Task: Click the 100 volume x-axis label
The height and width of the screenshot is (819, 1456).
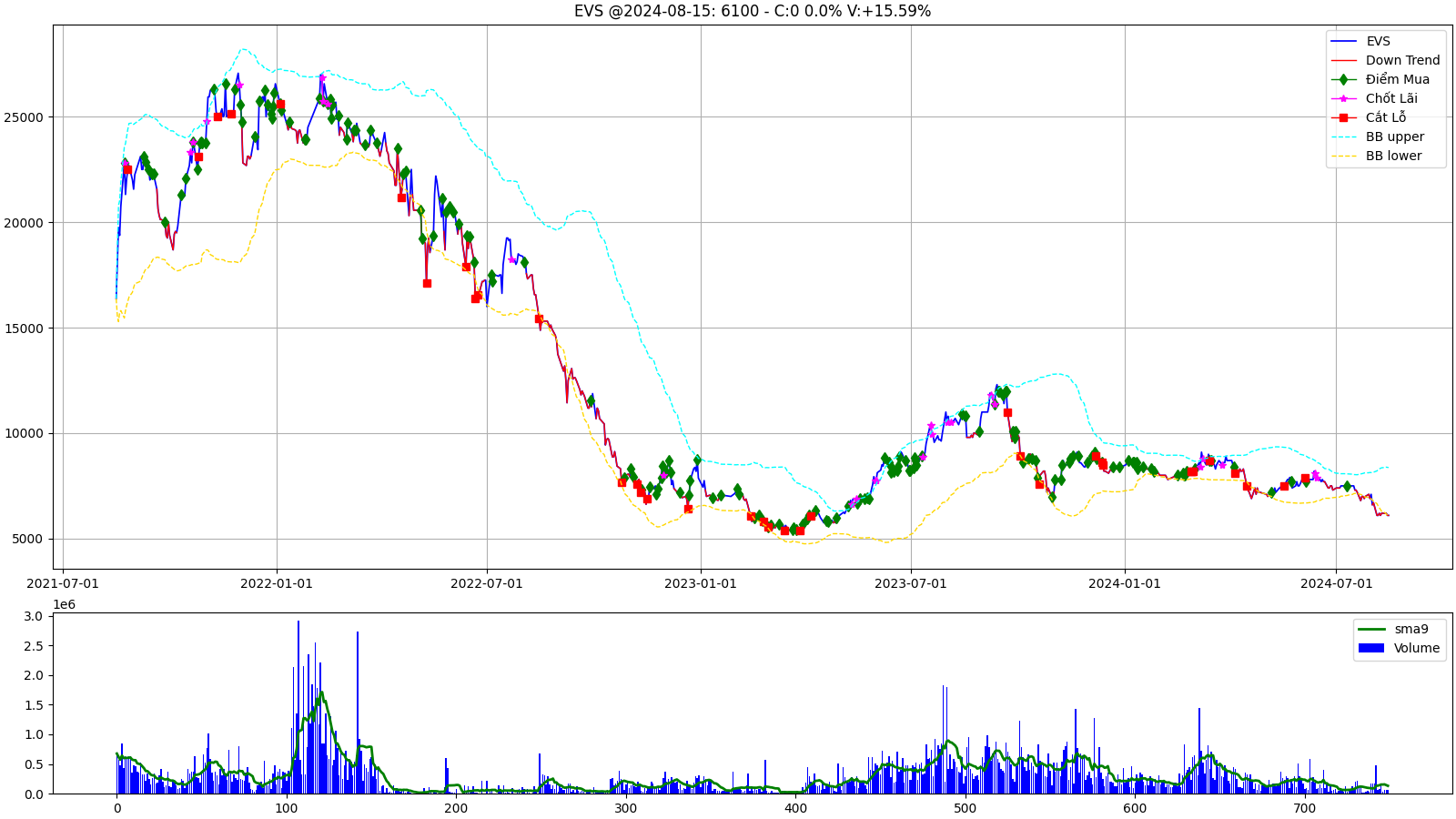Action: [x=286, y=808]
